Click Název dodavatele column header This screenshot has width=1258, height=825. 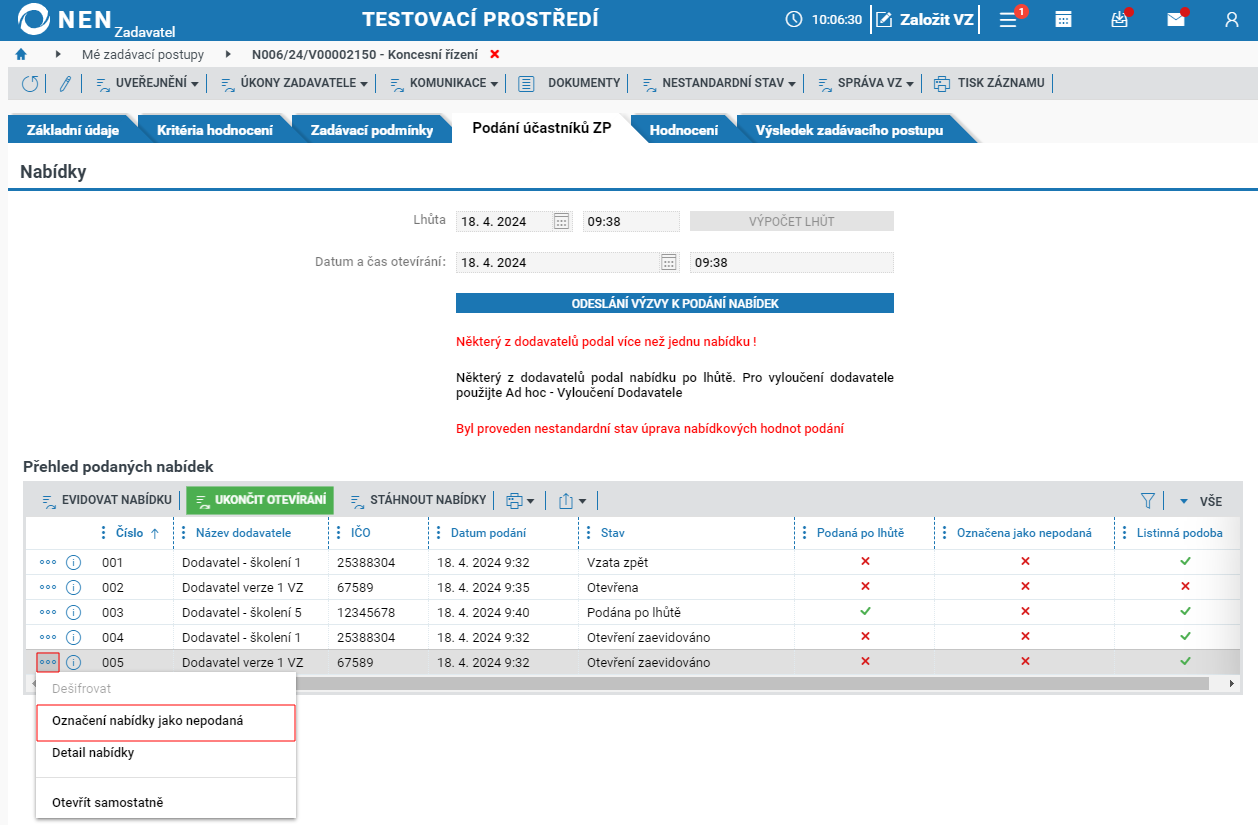pyautogui.click(x=243, y=533)
